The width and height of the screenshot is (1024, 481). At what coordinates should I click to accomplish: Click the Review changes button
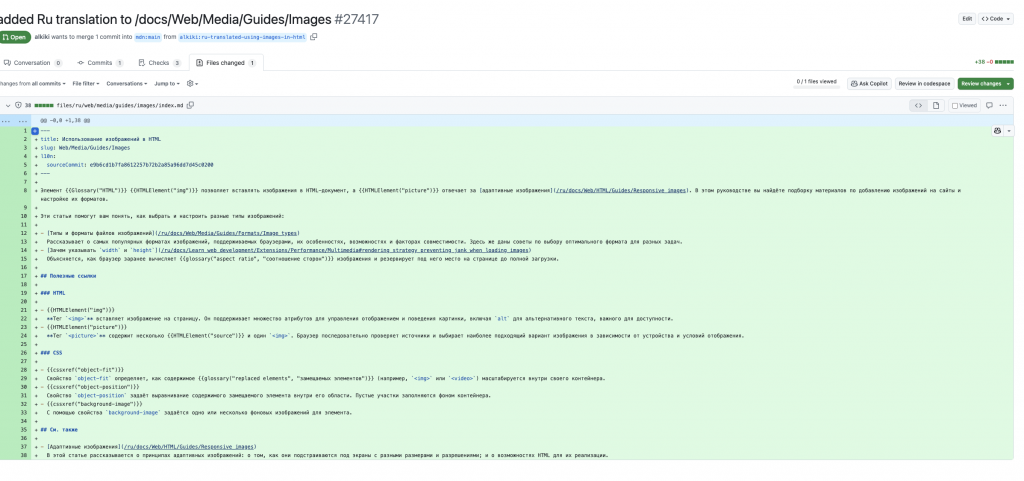click(984, 84)
